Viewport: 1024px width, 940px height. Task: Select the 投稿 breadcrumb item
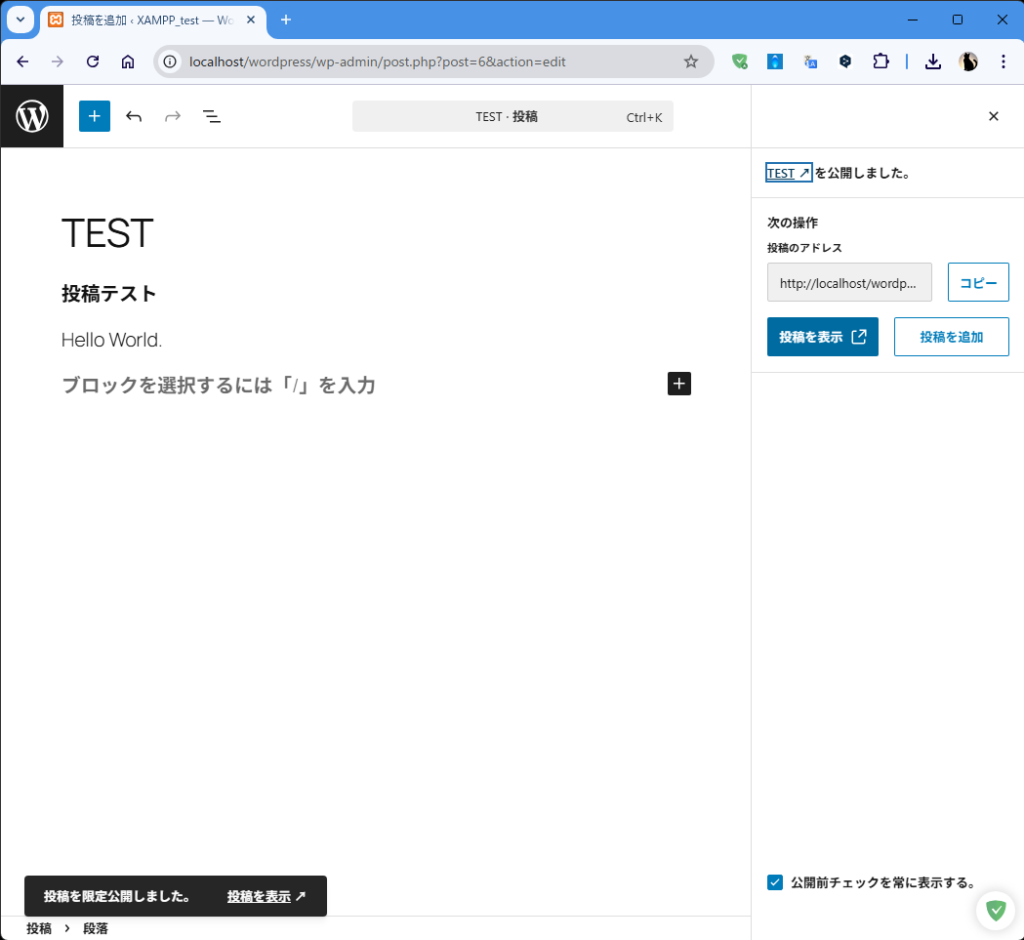[39, 928]
